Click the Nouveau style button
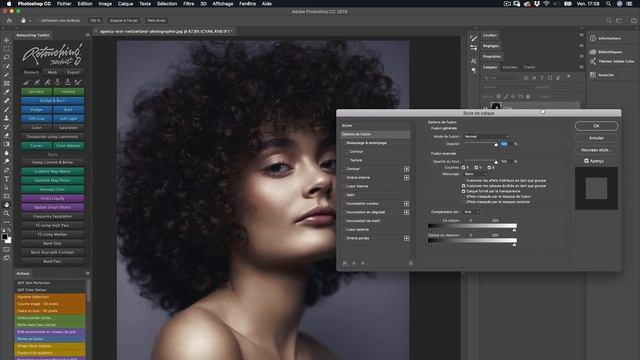 pos(596,150)
